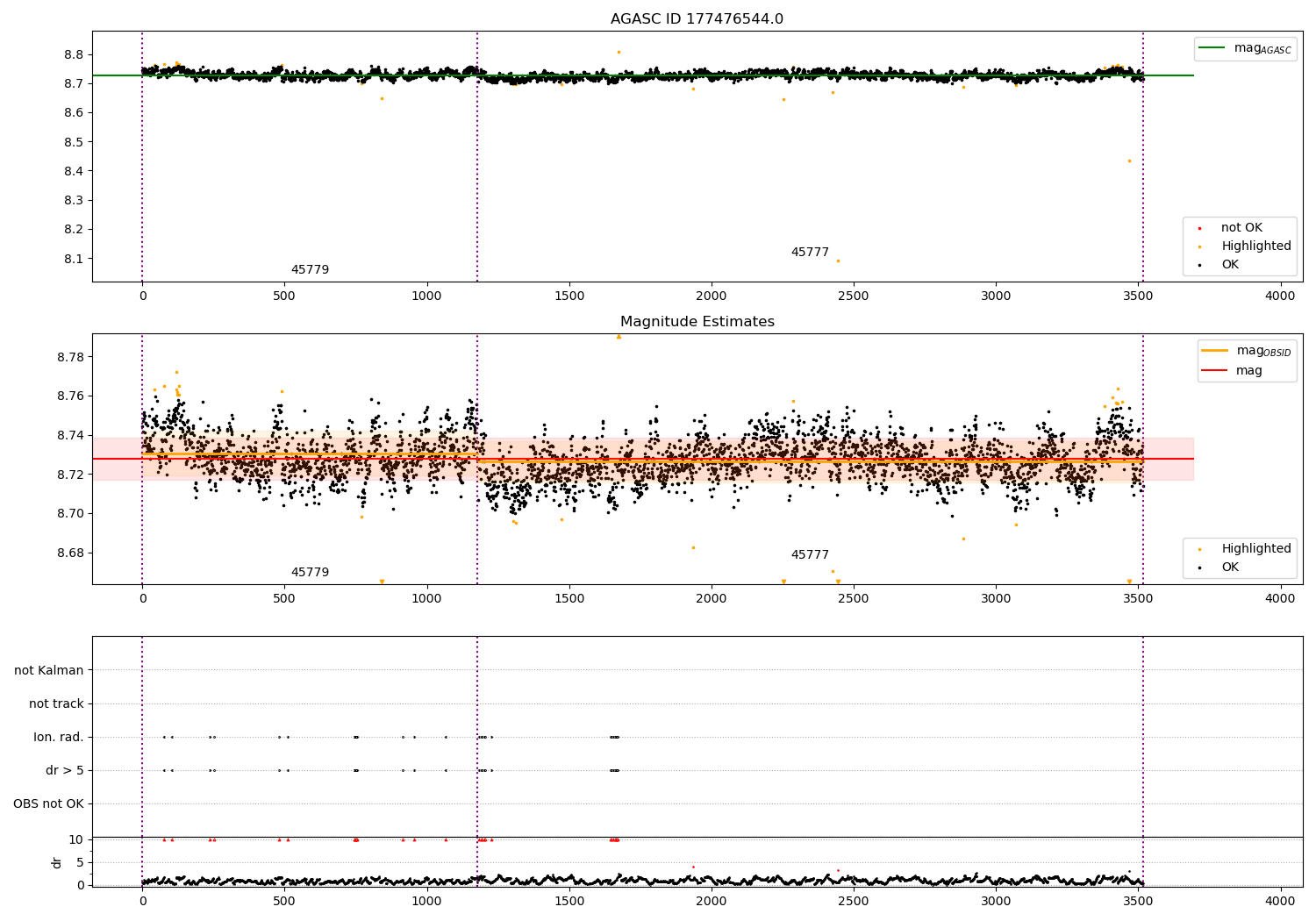Screen dimensions: 1316x921
Task: Click the orange outlier point above 8.8 in top plot
Action: 619,52
